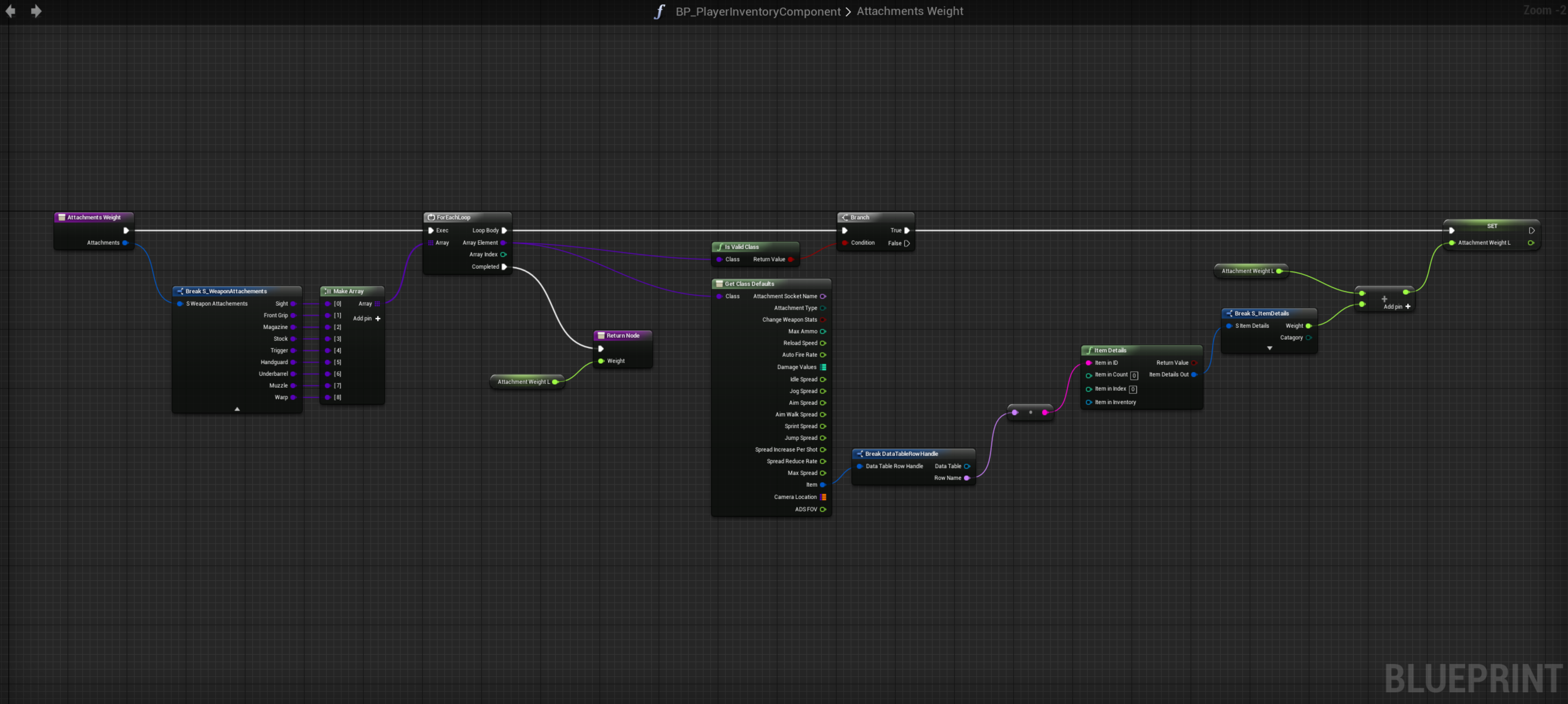Click the Branch node's Condition pin
Screen dimensions: 1568x704
click(x=845, y=243)
